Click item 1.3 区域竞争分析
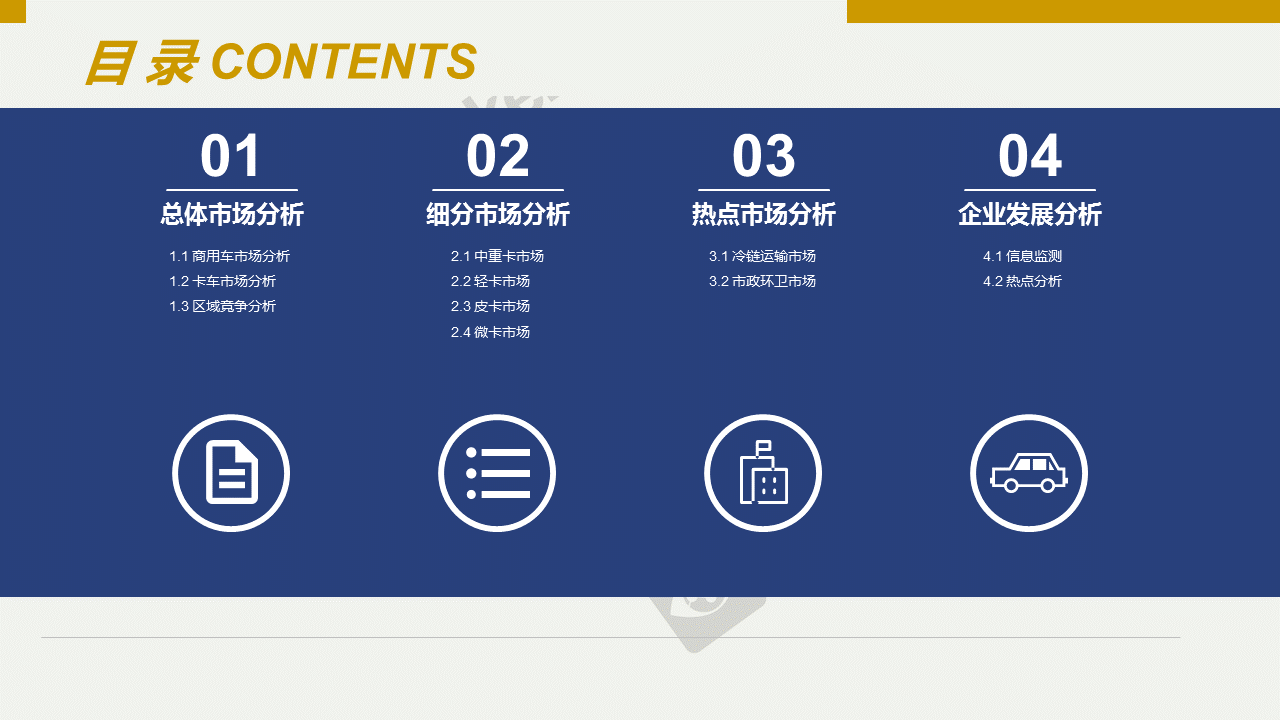 pos(222,306)
